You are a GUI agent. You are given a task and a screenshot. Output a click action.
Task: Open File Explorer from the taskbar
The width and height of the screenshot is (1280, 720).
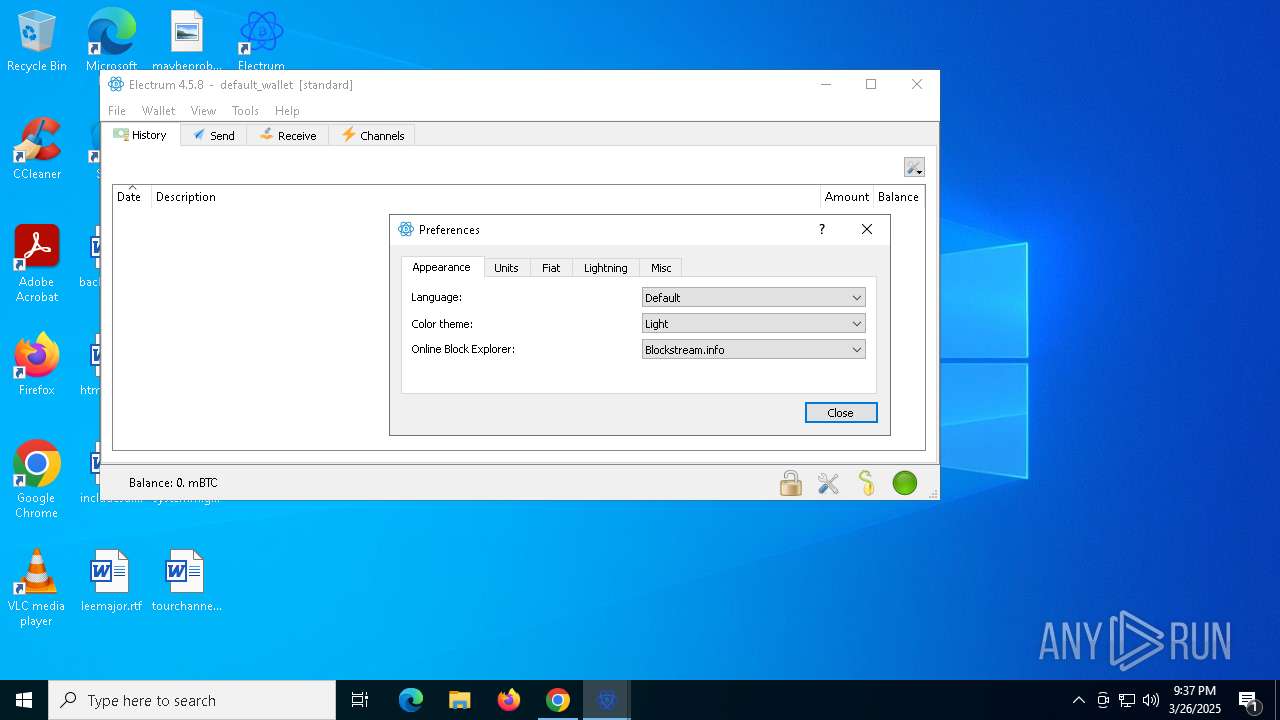click(460, 700)
